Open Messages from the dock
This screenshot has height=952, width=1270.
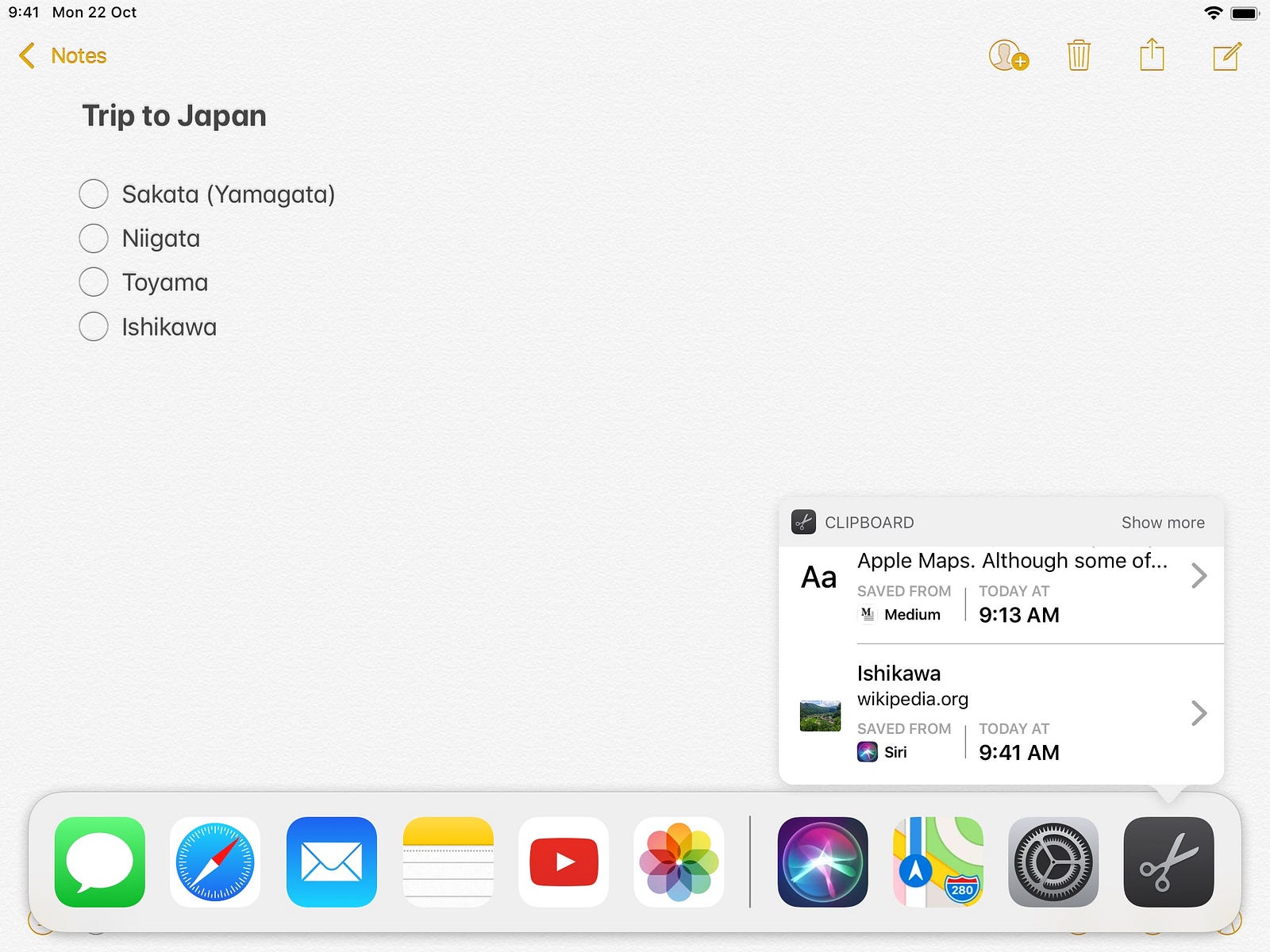click(x=100, y=862)
